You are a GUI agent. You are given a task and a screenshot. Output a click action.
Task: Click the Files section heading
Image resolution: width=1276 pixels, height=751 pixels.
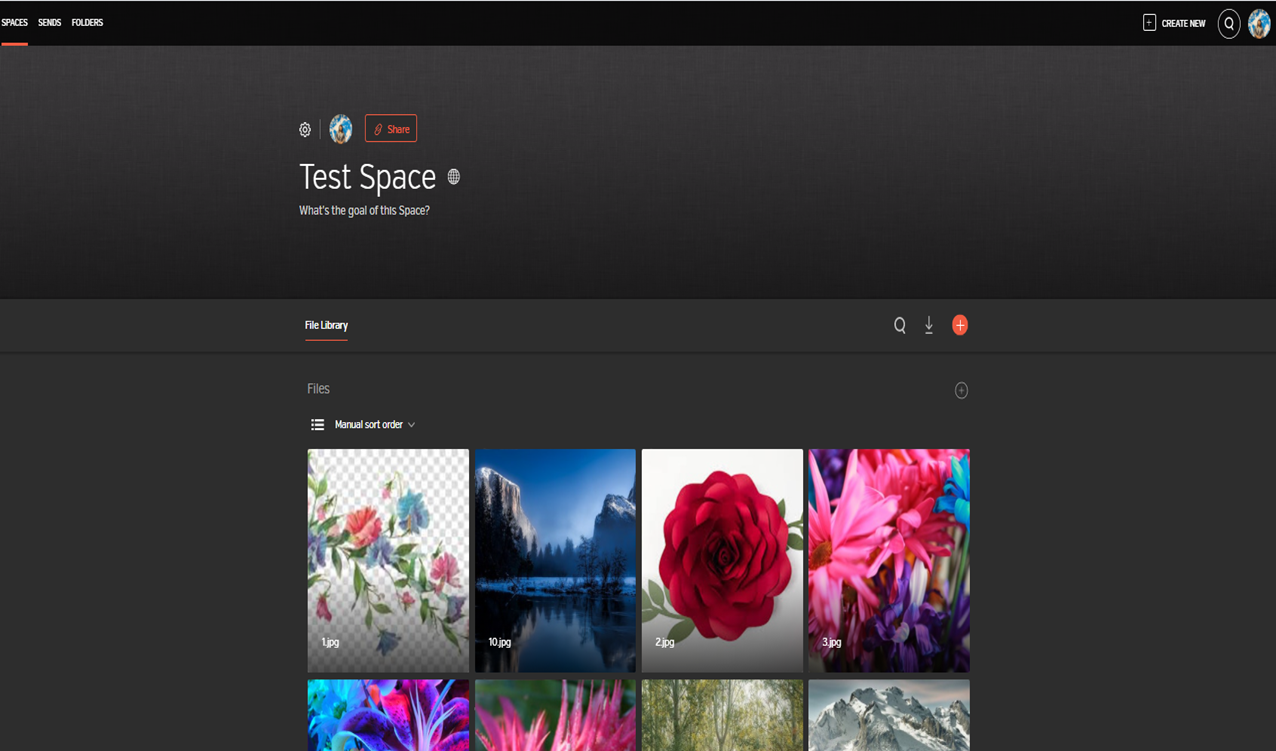[318, 389]
